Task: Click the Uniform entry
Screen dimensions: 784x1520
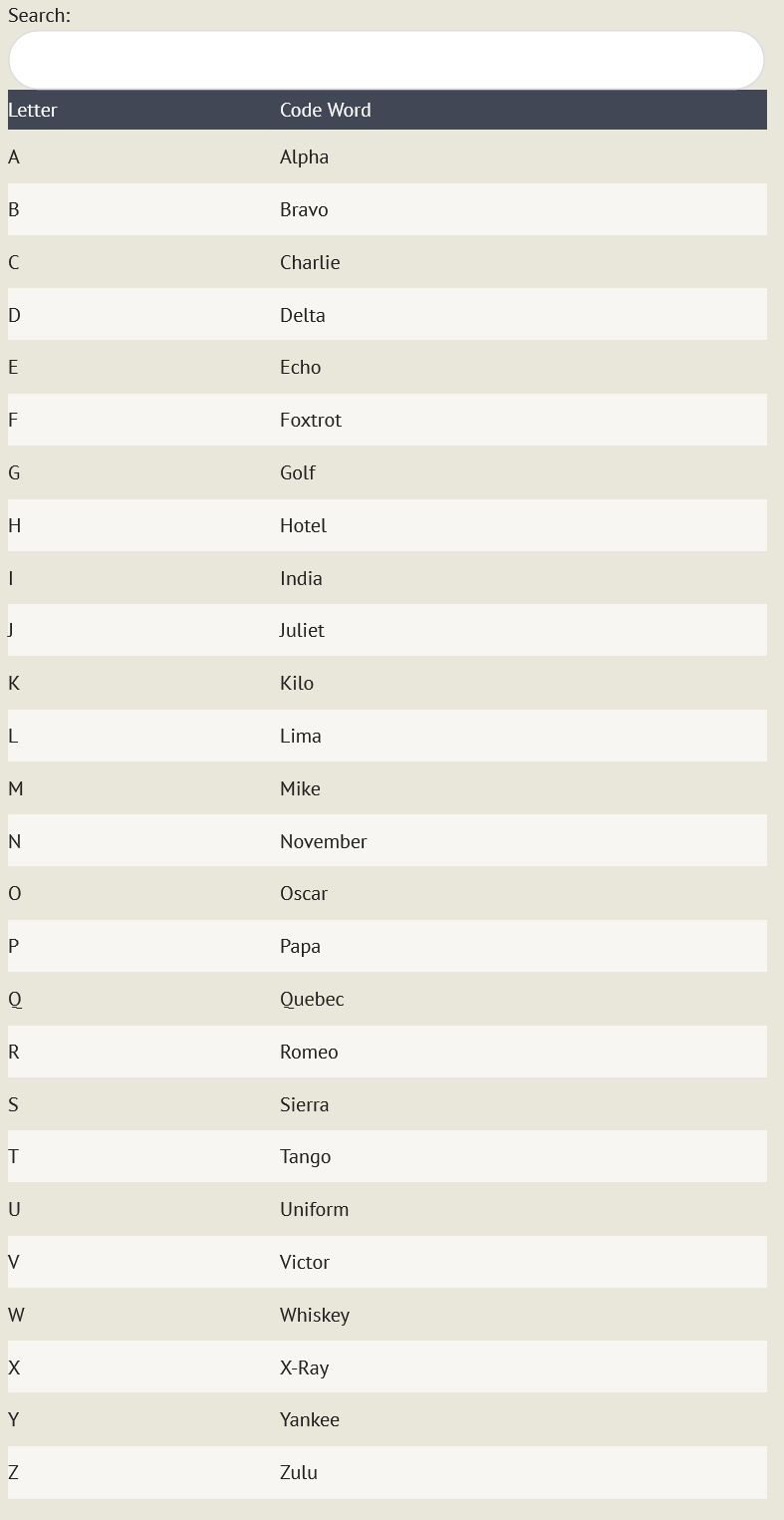Action: (314, 1209)
